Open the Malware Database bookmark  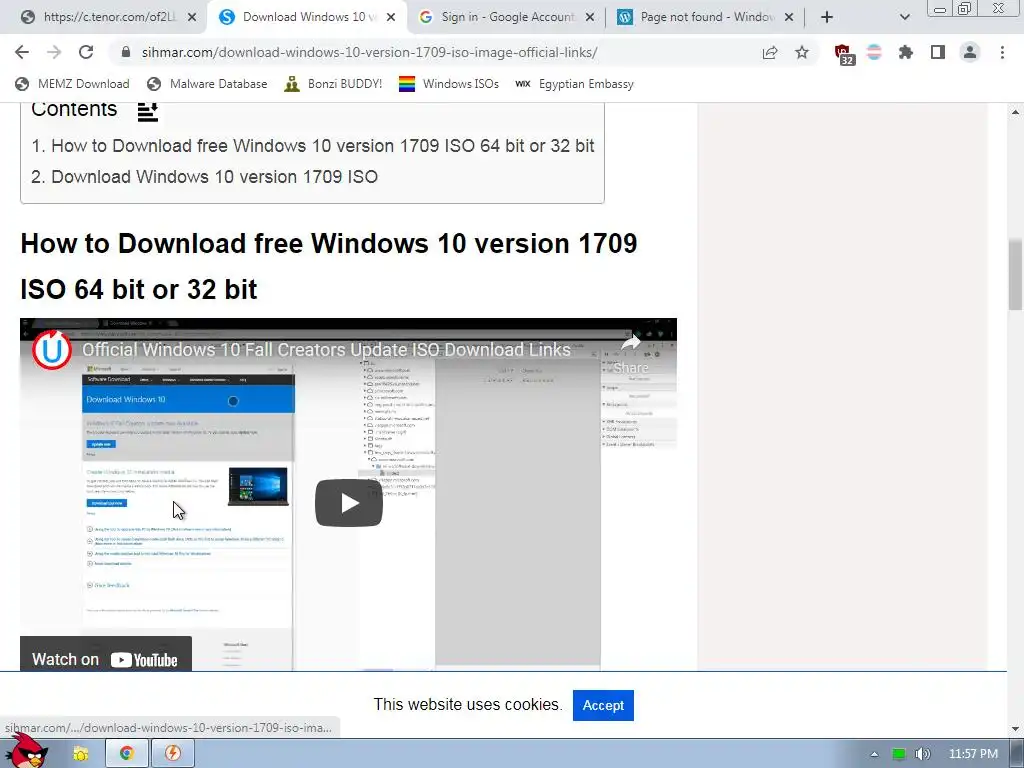(x=207, y=84)
